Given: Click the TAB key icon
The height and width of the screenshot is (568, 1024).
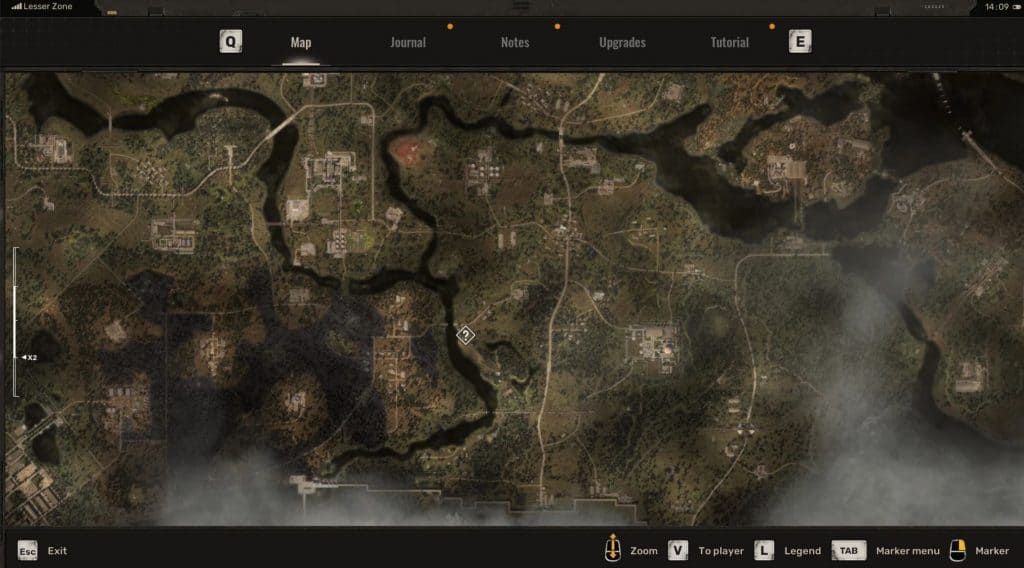Looking at the screenshot, I should tap(848, 551).
